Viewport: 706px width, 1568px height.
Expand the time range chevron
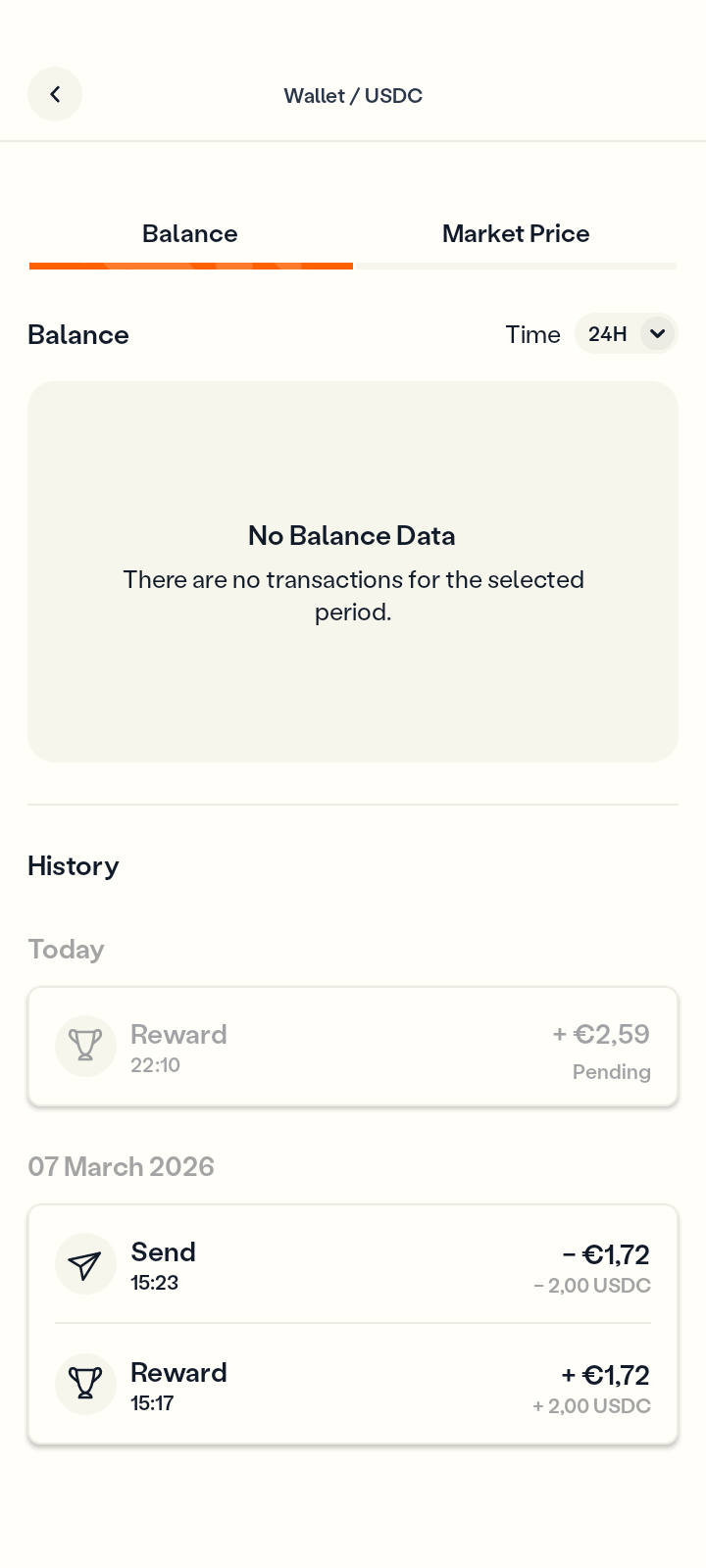(657, 334)
